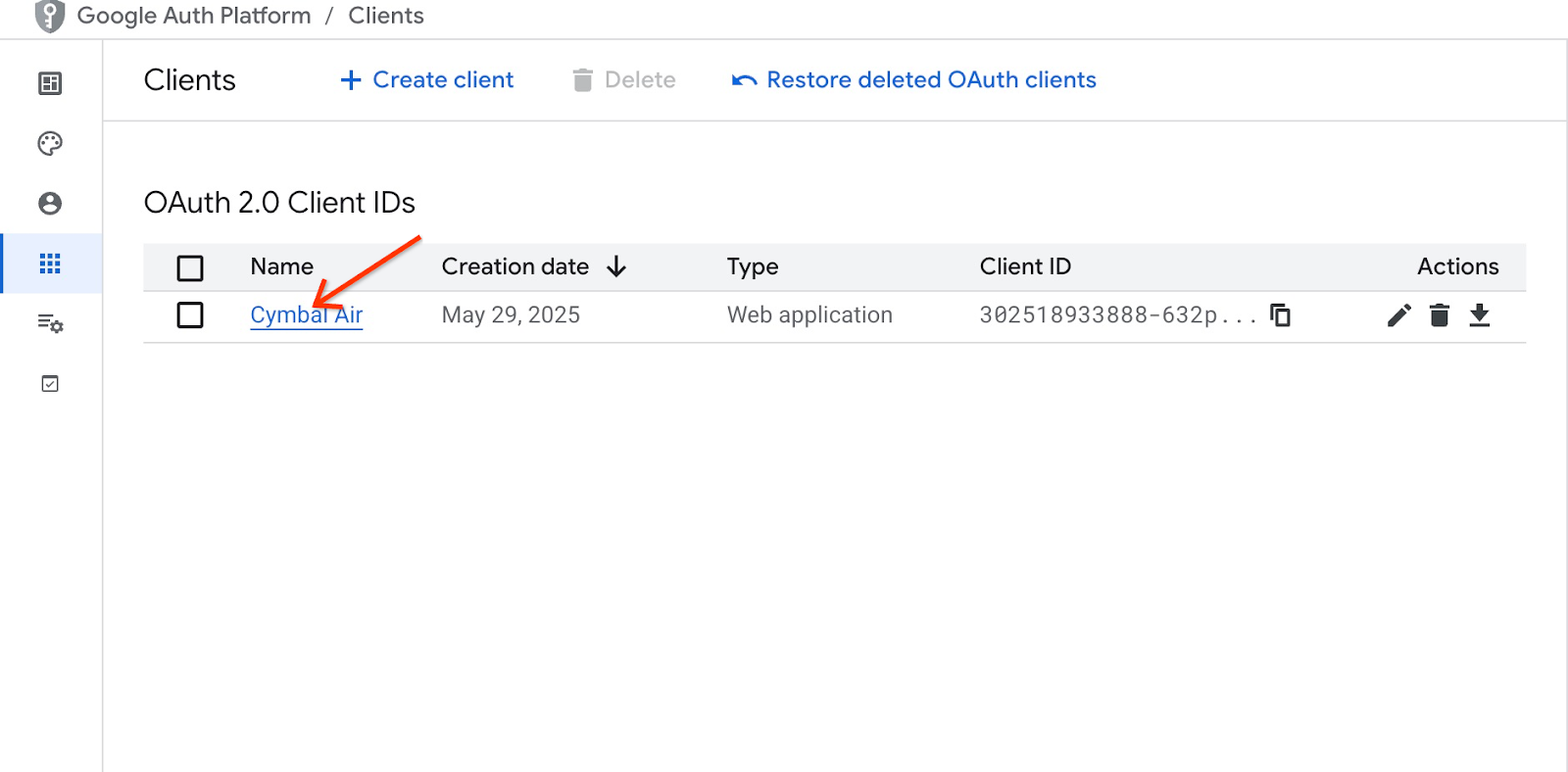Image resolution: width=1568 pixels, height=772 pixels.
Task: Open the Verification Center sidebar icon
Action: [x=50, y=384]
